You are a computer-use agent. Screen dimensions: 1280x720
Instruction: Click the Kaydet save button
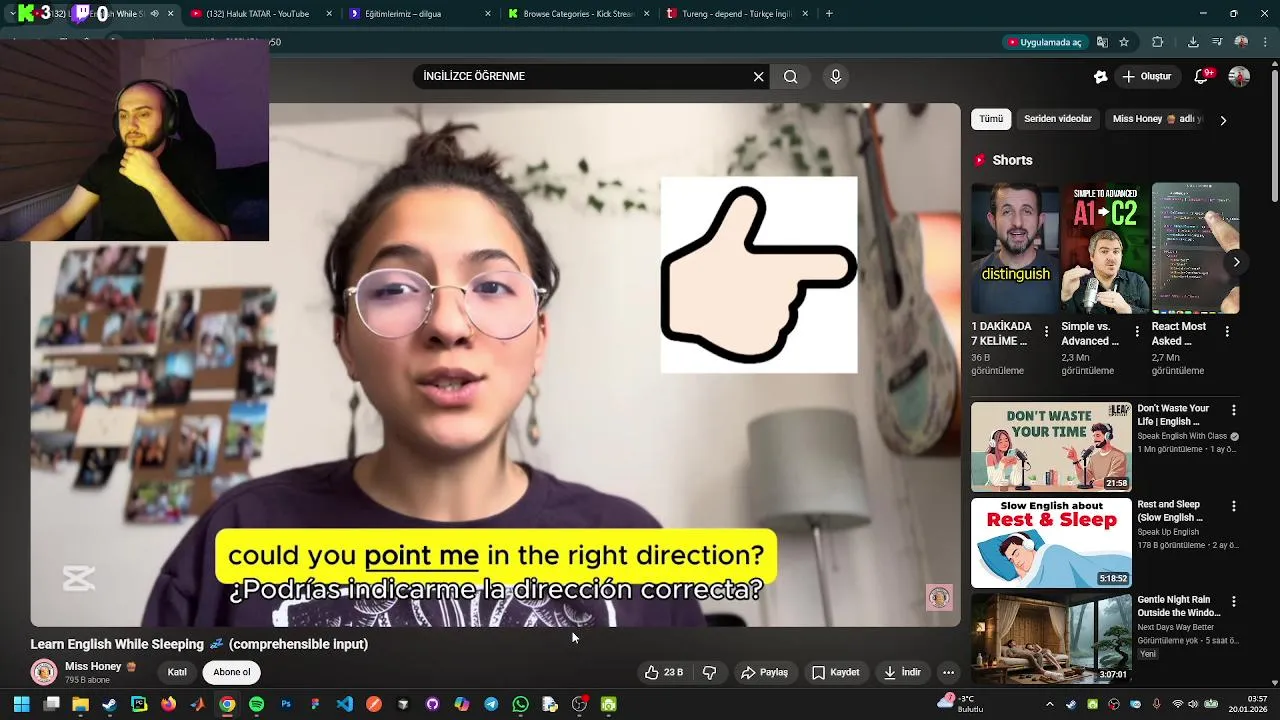click(x=835, y=673)
